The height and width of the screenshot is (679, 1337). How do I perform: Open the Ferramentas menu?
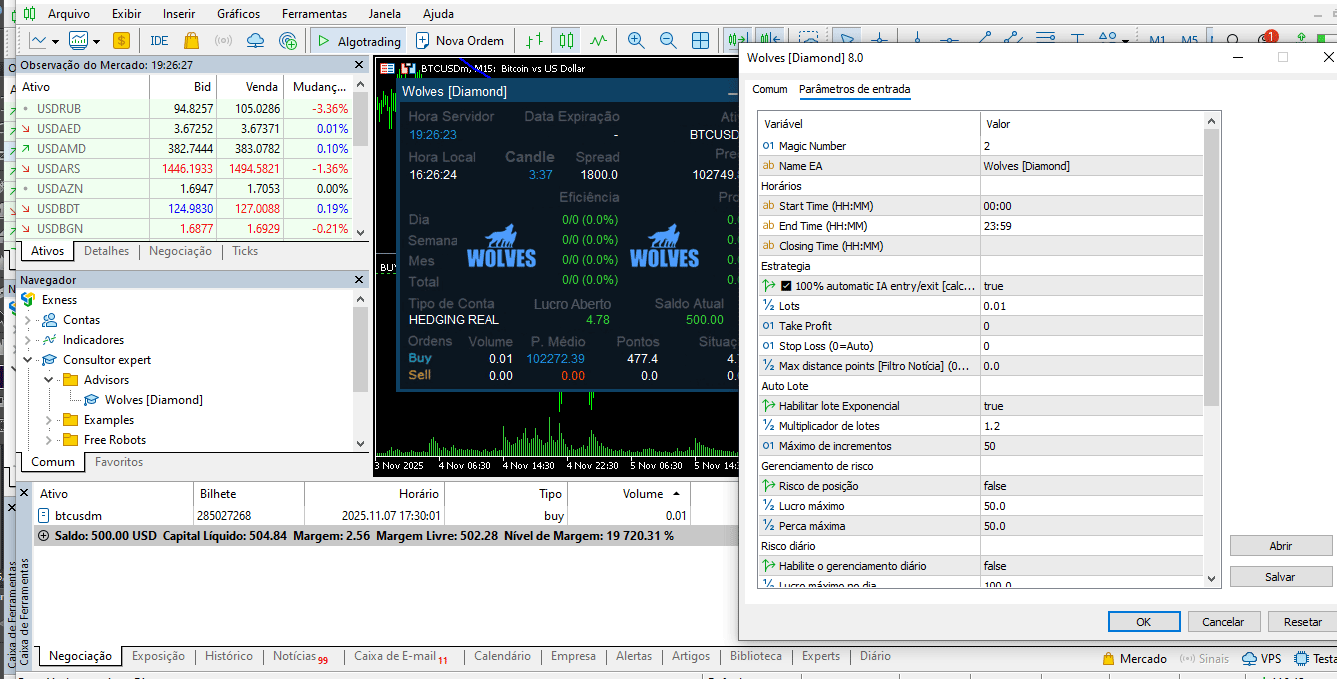coord(314,14)
